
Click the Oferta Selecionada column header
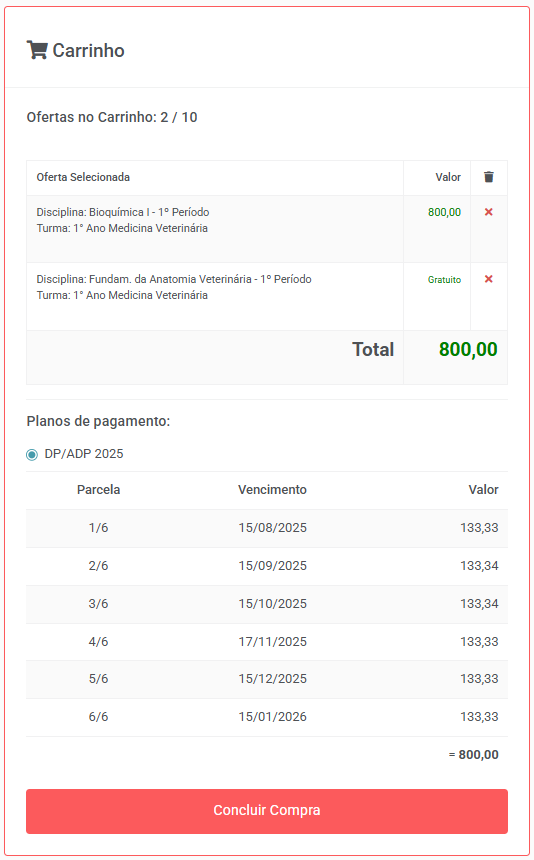point(83,177)
